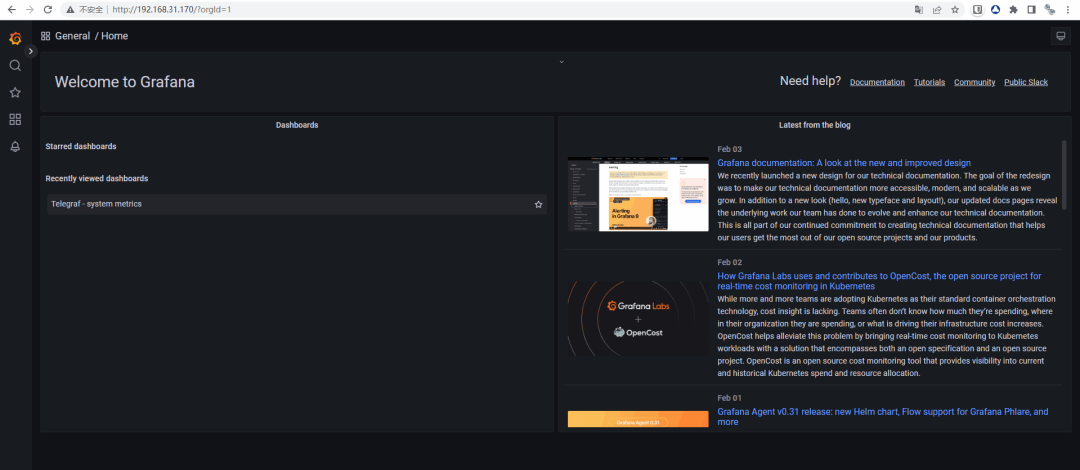Open the Grafana logo home menu
The height and width of the screenshot is (470, 1080).
click(x=15, y=38)
